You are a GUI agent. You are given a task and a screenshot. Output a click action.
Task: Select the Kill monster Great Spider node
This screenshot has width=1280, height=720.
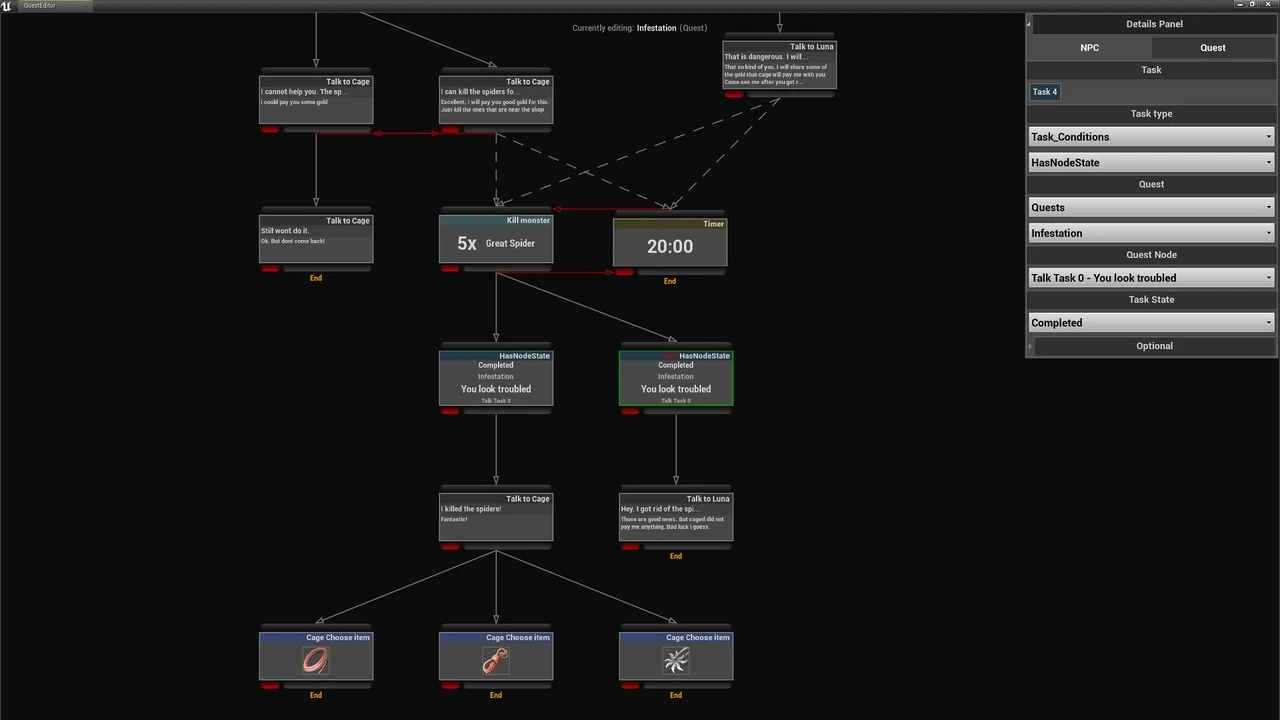pos(496,244)
